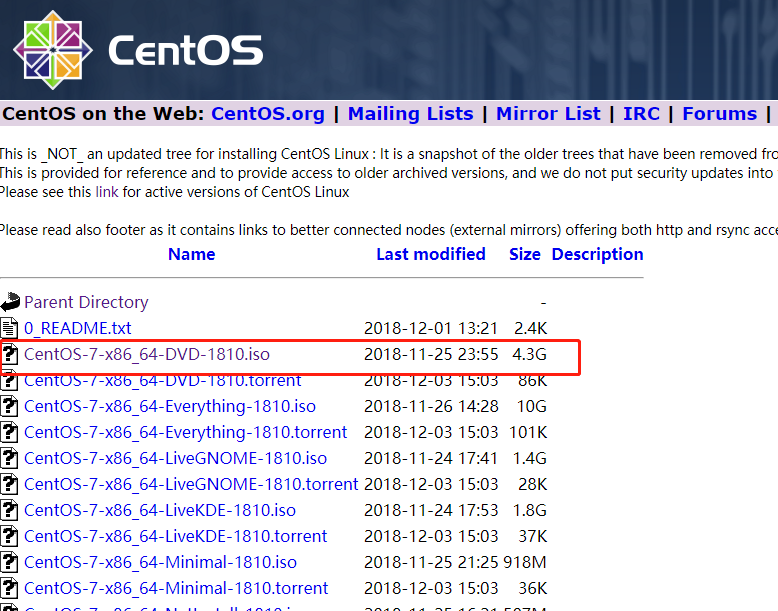
Task: Go to Parent Directory
Action: (86, 302)
